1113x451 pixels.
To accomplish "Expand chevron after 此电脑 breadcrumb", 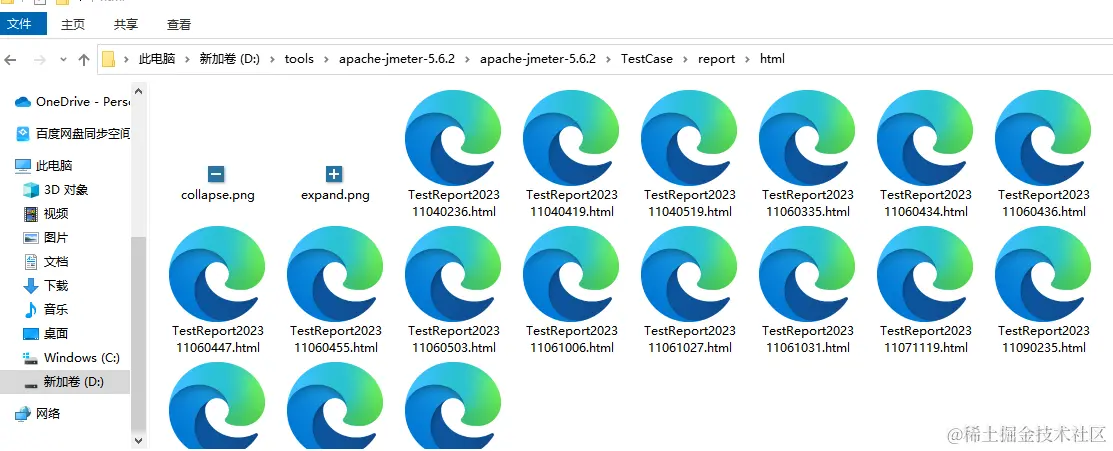I will click(x=188, y=59).
